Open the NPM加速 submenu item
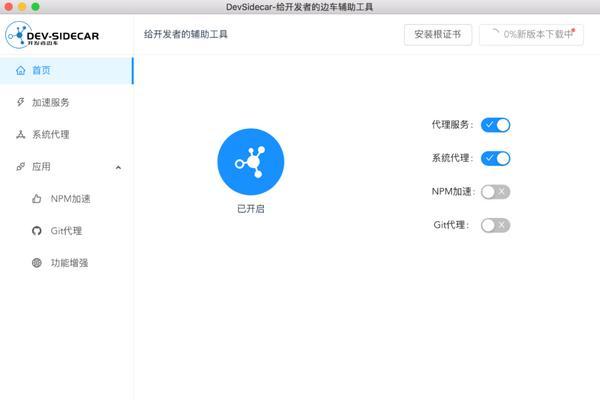 (67, 199)
